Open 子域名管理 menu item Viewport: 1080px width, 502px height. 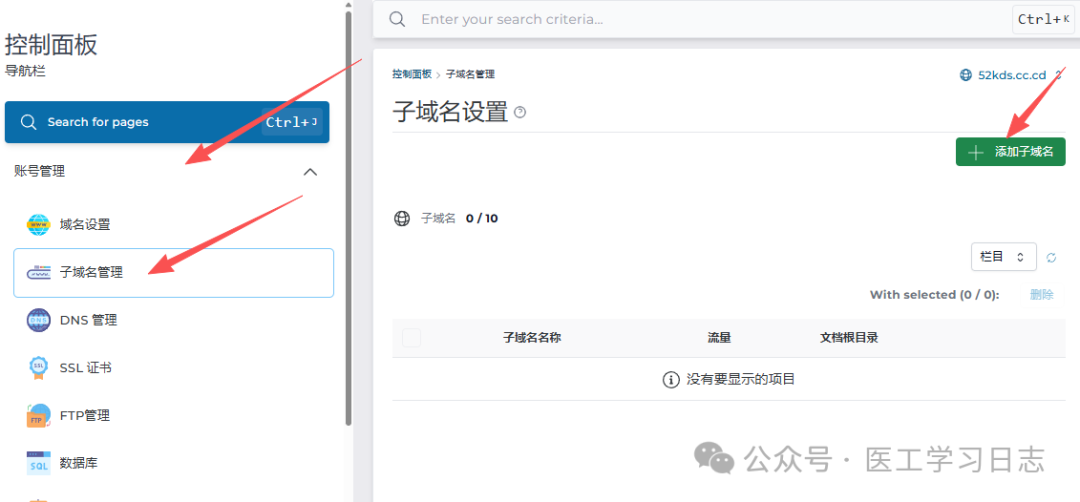[174, 273]
